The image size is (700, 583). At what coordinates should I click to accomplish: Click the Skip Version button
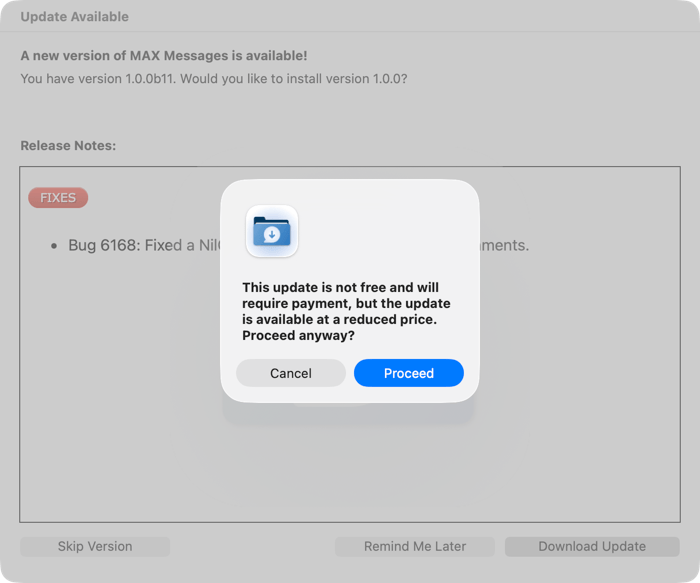click(x=95, y=546)
